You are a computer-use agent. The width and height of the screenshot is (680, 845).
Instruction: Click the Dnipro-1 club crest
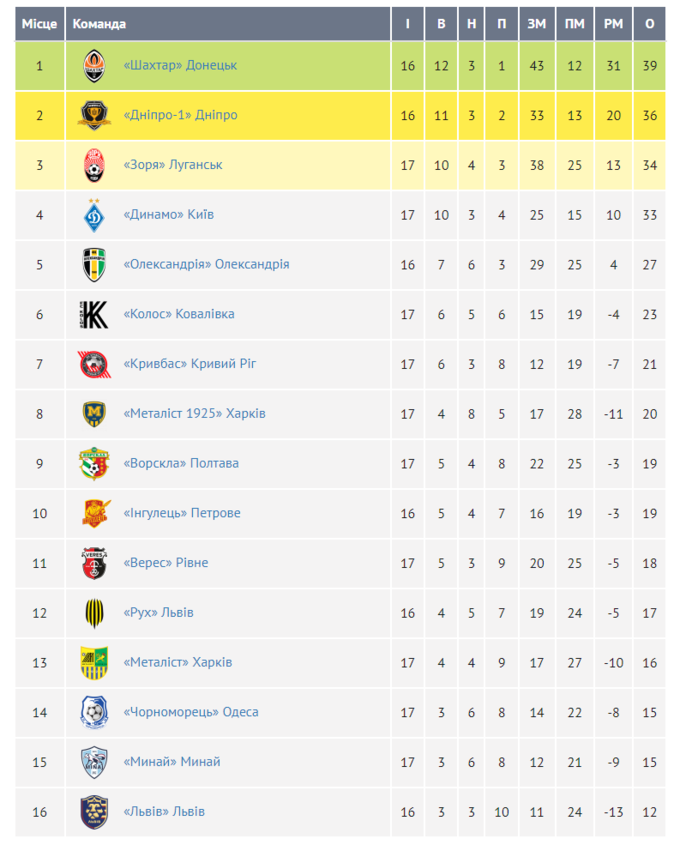93,116
